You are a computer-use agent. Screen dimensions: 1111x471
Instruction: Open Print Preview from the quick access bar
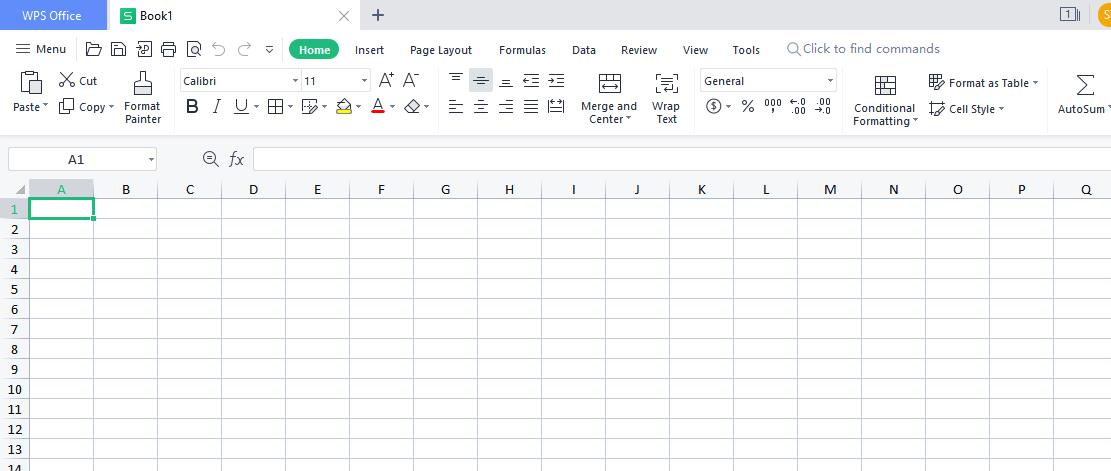(x=193, y=49)
